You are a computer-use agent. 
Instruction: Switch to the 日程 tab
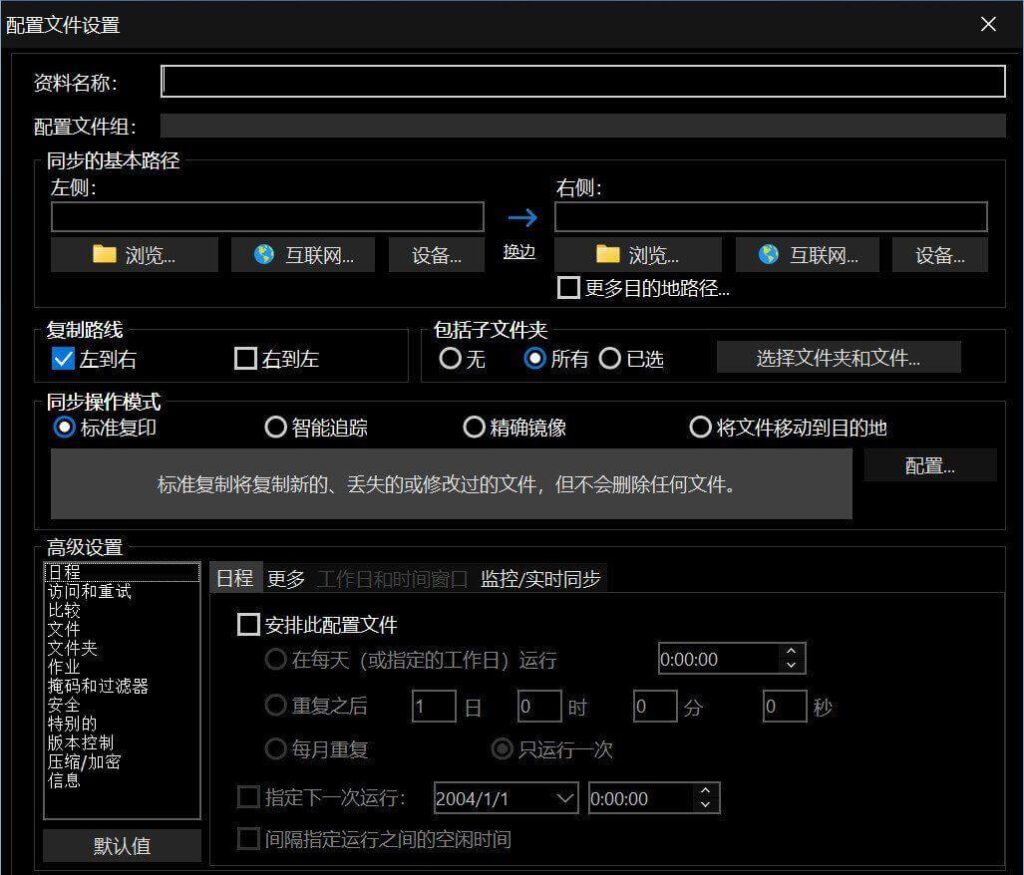[235, 578]
